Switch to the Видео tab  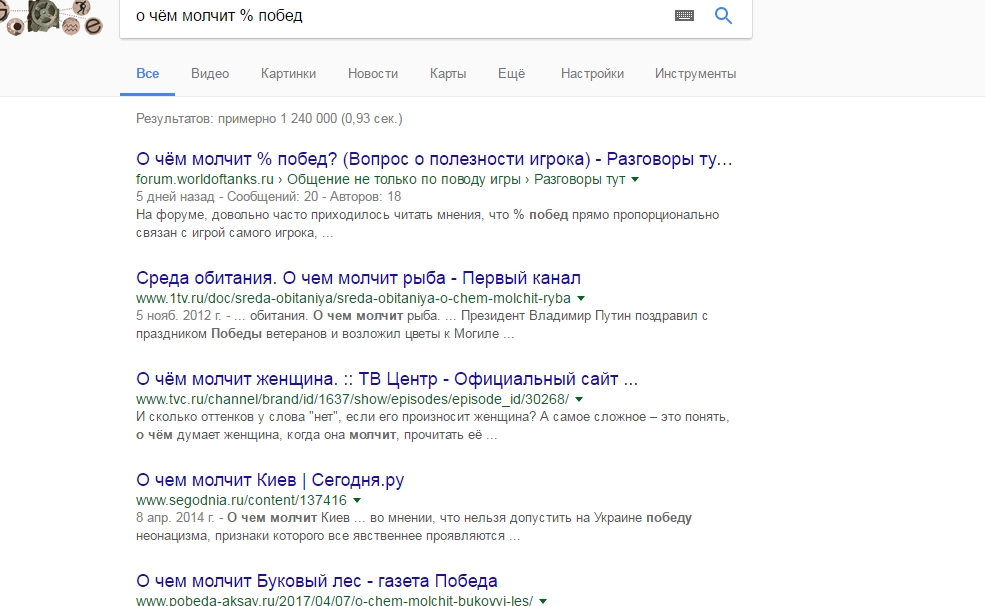point(210,73)
